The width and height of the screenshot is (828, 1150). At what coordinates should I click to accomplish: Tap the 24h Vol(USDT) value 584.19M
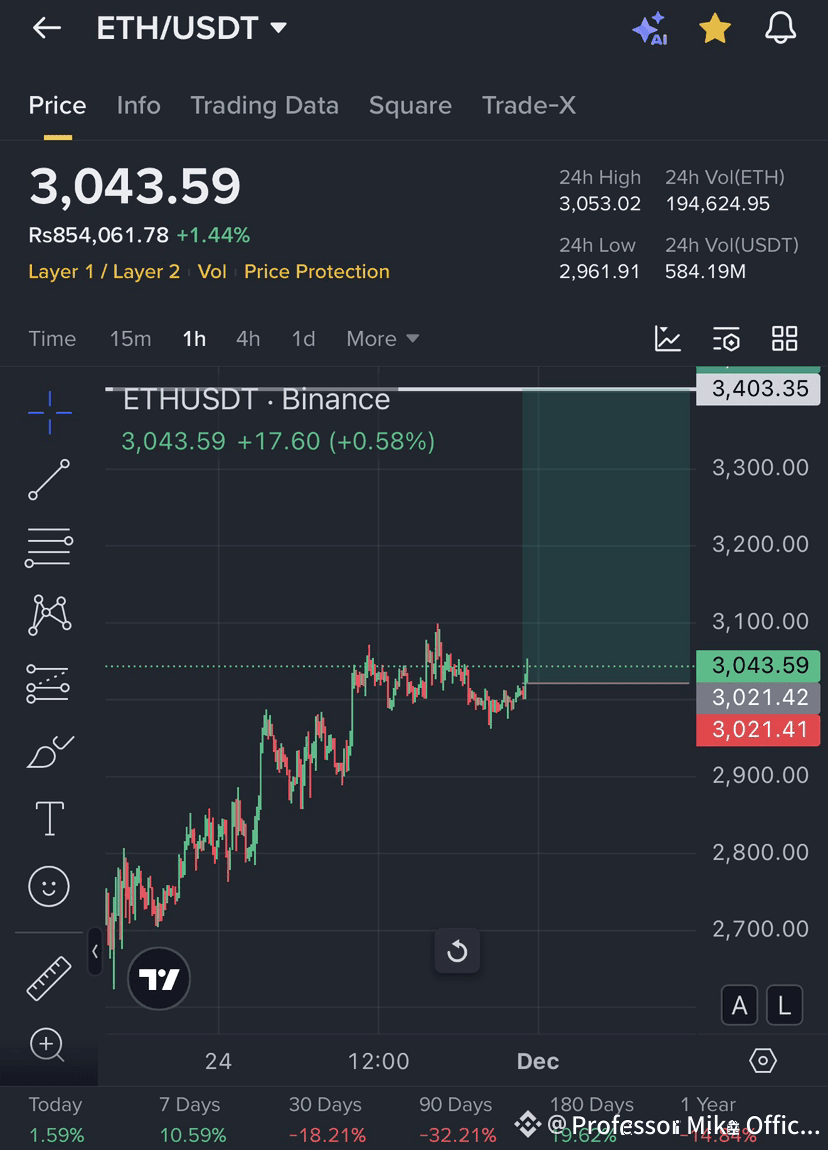[705, 272]
